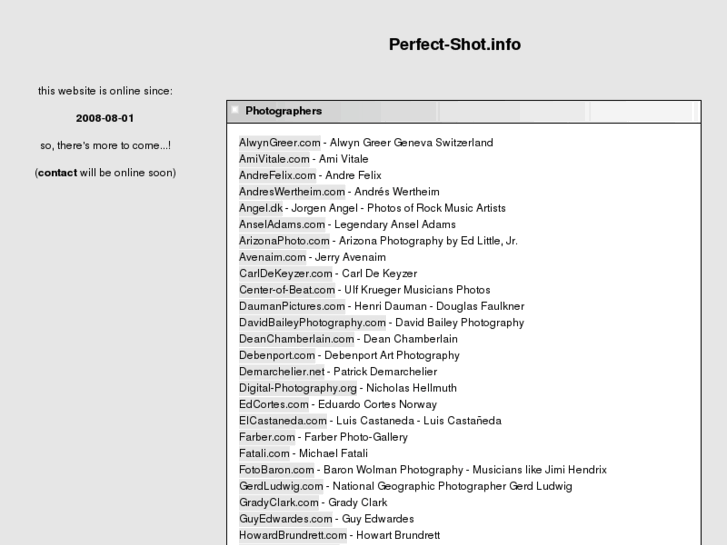Click the FotoBaron.com link
The width and height of the screenshot is (727, 545).
(x=278, y=470)
